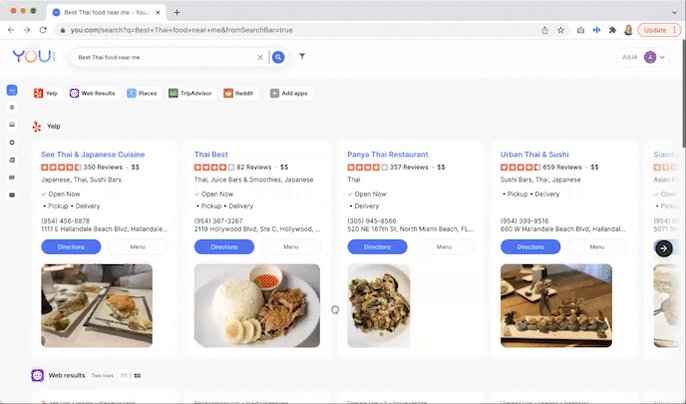This screenshot has width=686, height=404.
Task: Open Panya Thai Restaurant dish photo
Action: (x=379, y=306)
